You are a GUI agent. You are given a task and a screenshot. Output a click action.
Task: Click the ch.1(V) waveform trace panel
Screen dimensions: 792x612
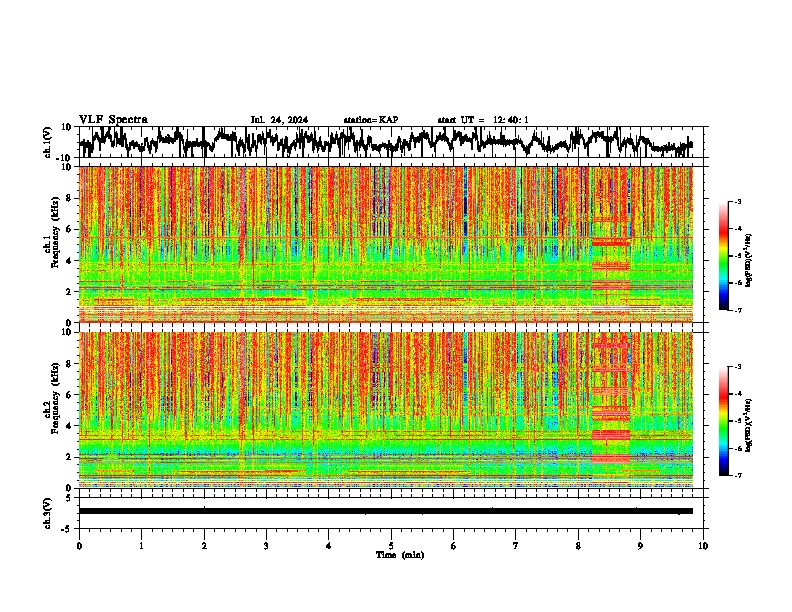pos(393,142)
